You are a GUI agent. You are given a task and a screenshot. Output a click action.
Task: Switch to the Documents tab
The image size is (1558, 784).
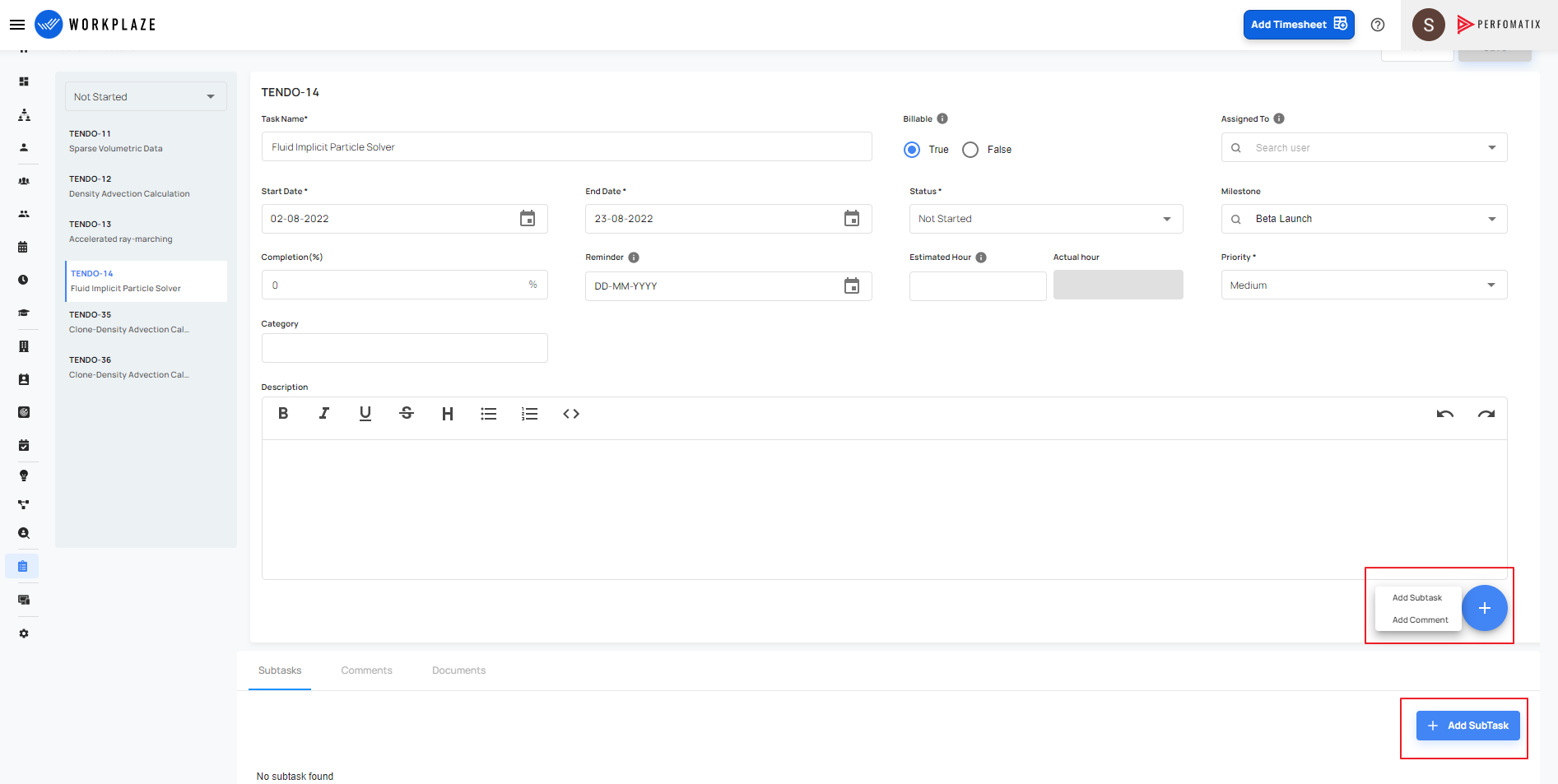[458, 670]
